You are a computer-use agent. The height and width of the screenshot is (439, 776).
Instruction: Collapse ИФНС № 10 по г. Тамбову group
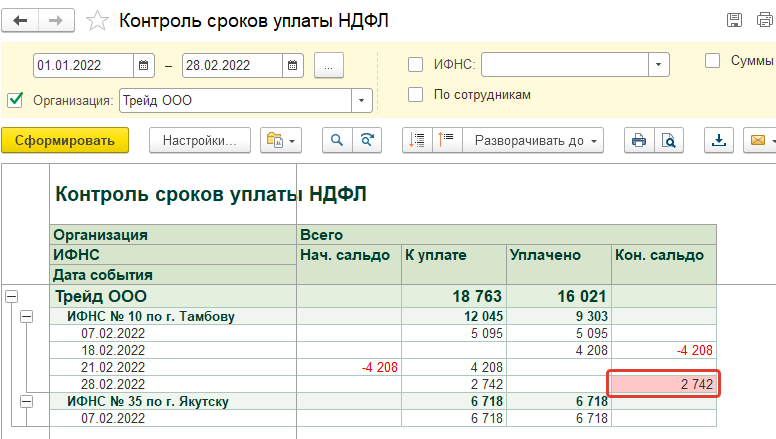click(x=27, y=316)
